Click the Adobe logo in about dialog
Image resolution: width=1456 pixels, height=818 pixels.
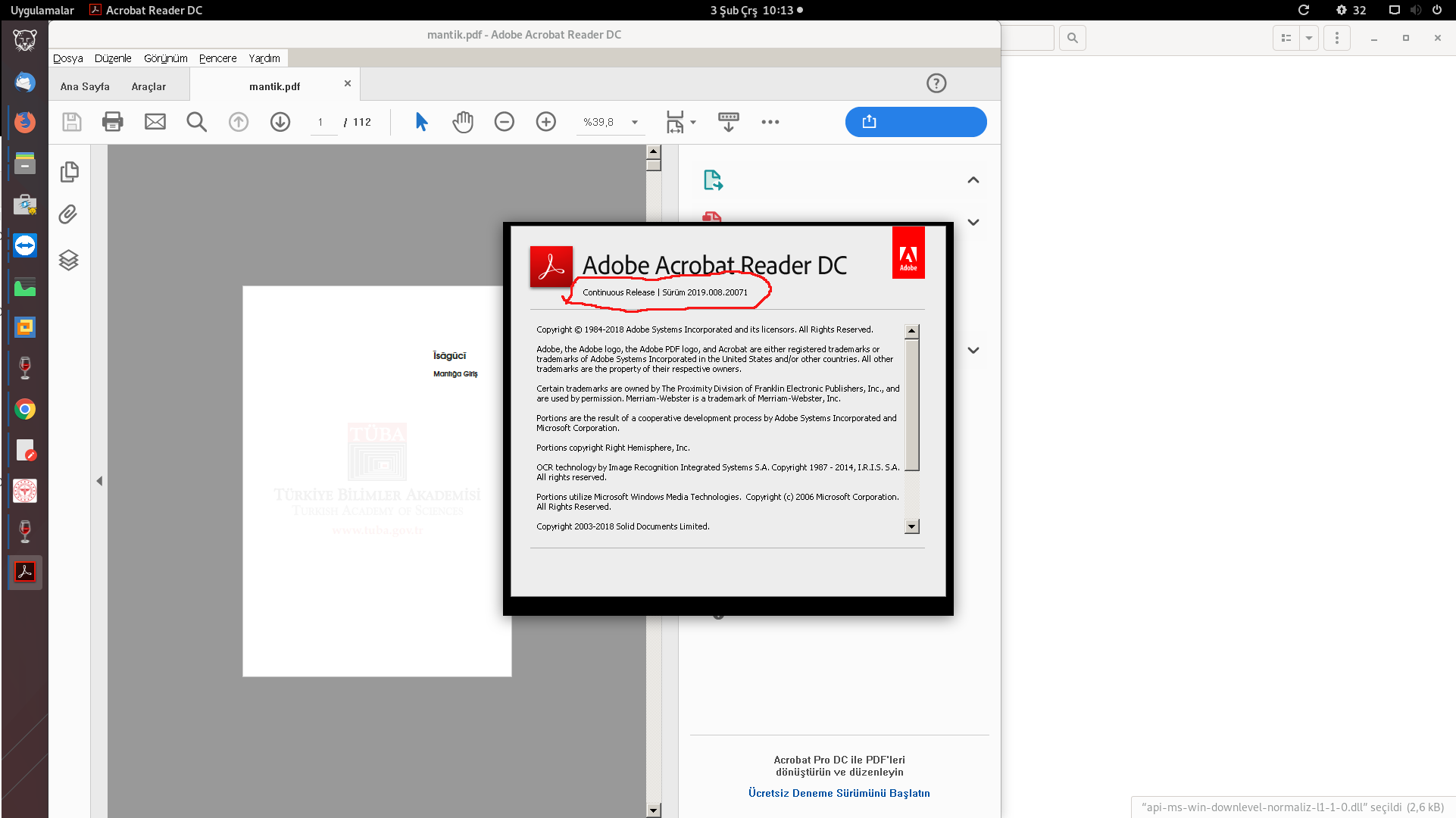(908, 253)
